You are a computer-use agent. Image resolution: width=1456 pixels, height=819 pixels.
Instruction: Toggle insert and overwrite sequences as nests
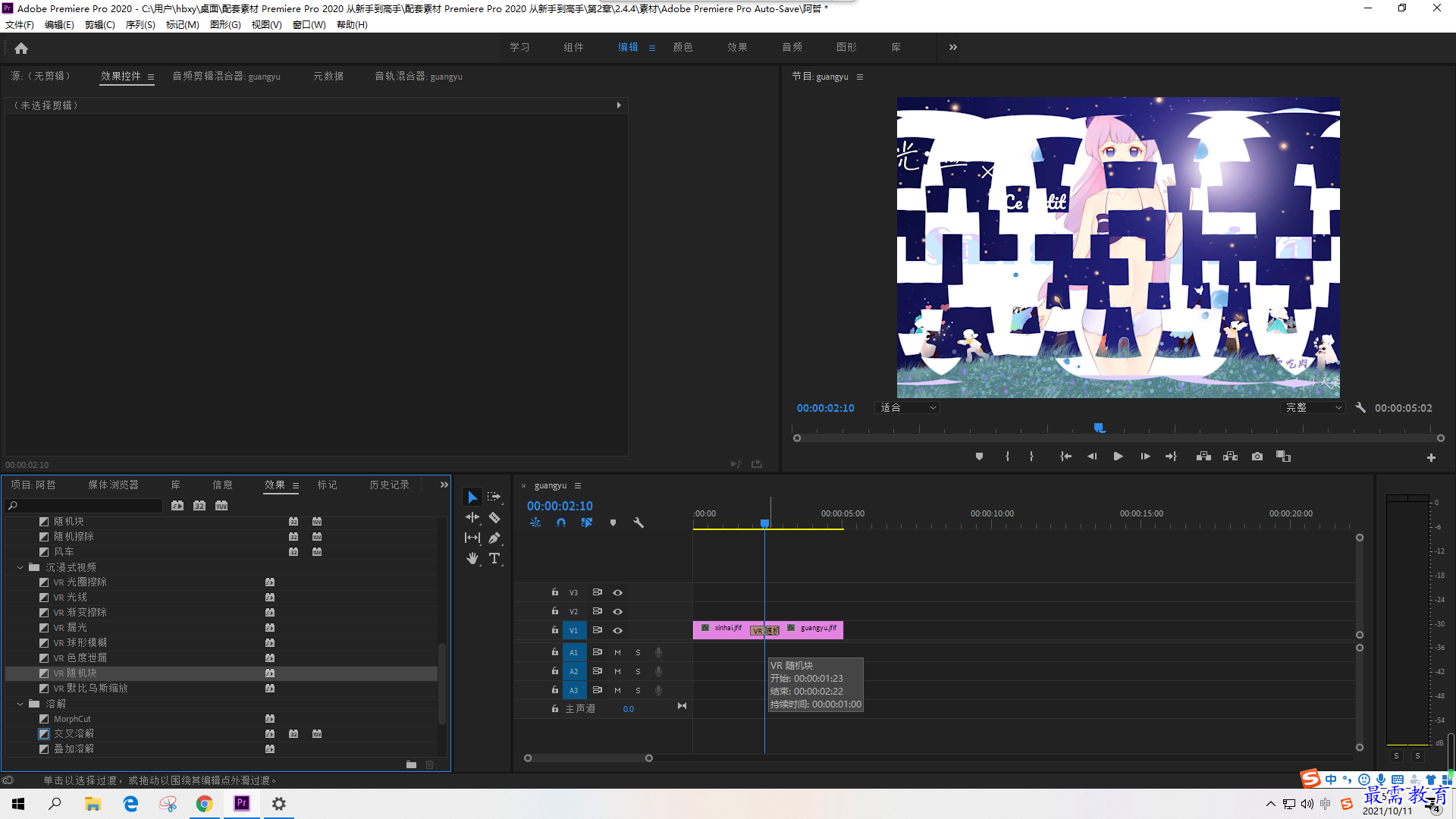535,522
